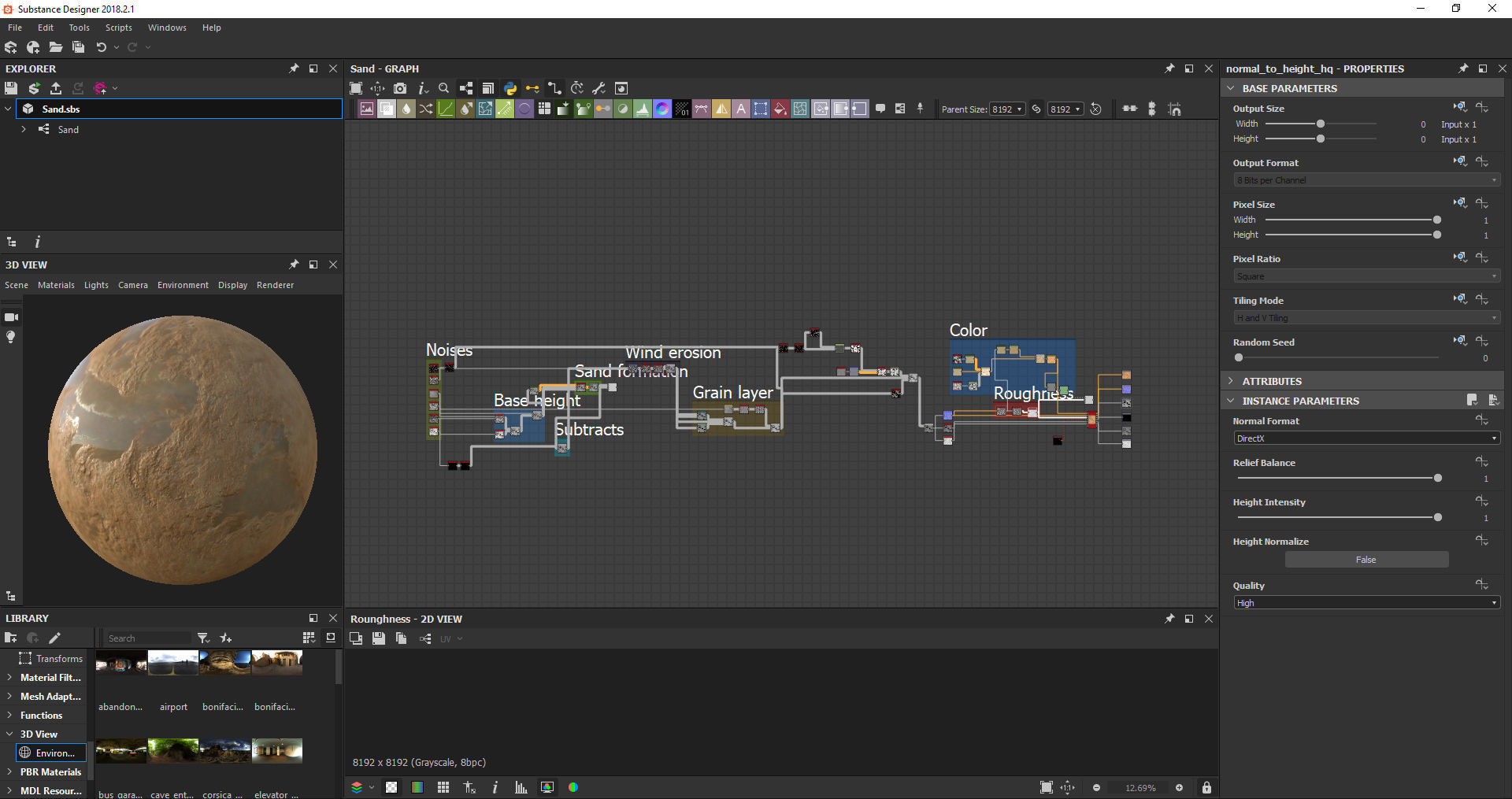
Task: Collapse the Instance Parameters section
Action: pyautogui.click(x=1231, y=401)
